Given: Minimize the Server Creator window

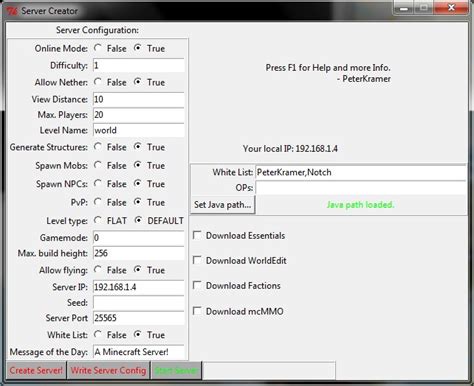Looking at the screenshot, I should pyautogui.click(x=404, y=8).
